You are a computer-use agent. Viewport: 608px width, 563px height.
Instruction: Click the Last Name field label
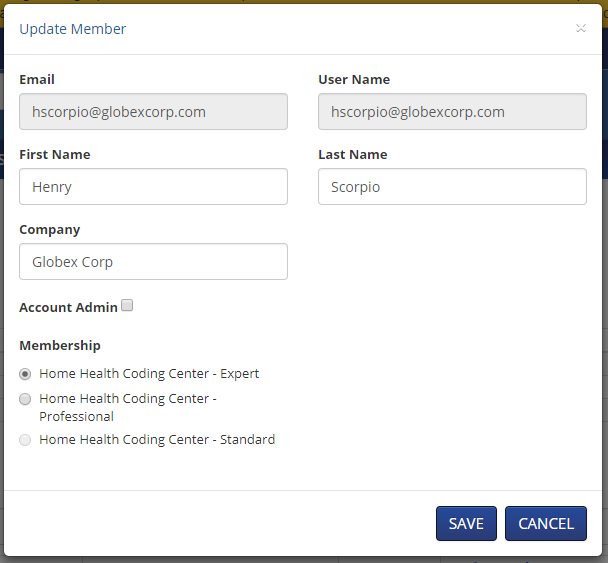click(x=352, y=154)
